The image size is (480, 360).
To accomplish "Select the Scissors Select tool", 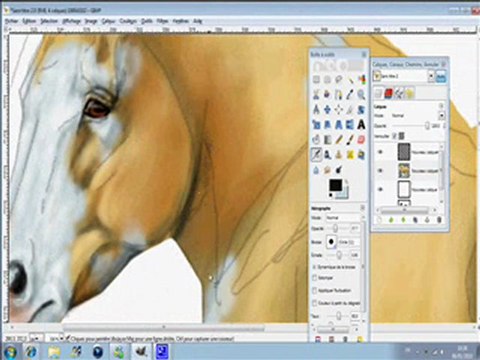I will tap(316, 94).
